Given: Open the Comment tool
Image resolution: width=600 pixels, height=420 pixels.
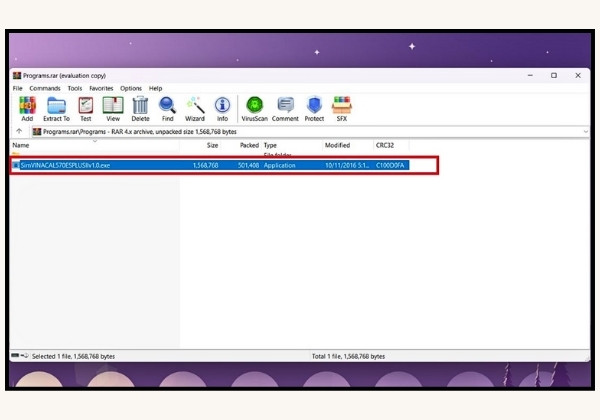Looking at the screenshot, I should pyautogui.click(x=285, y=109).
